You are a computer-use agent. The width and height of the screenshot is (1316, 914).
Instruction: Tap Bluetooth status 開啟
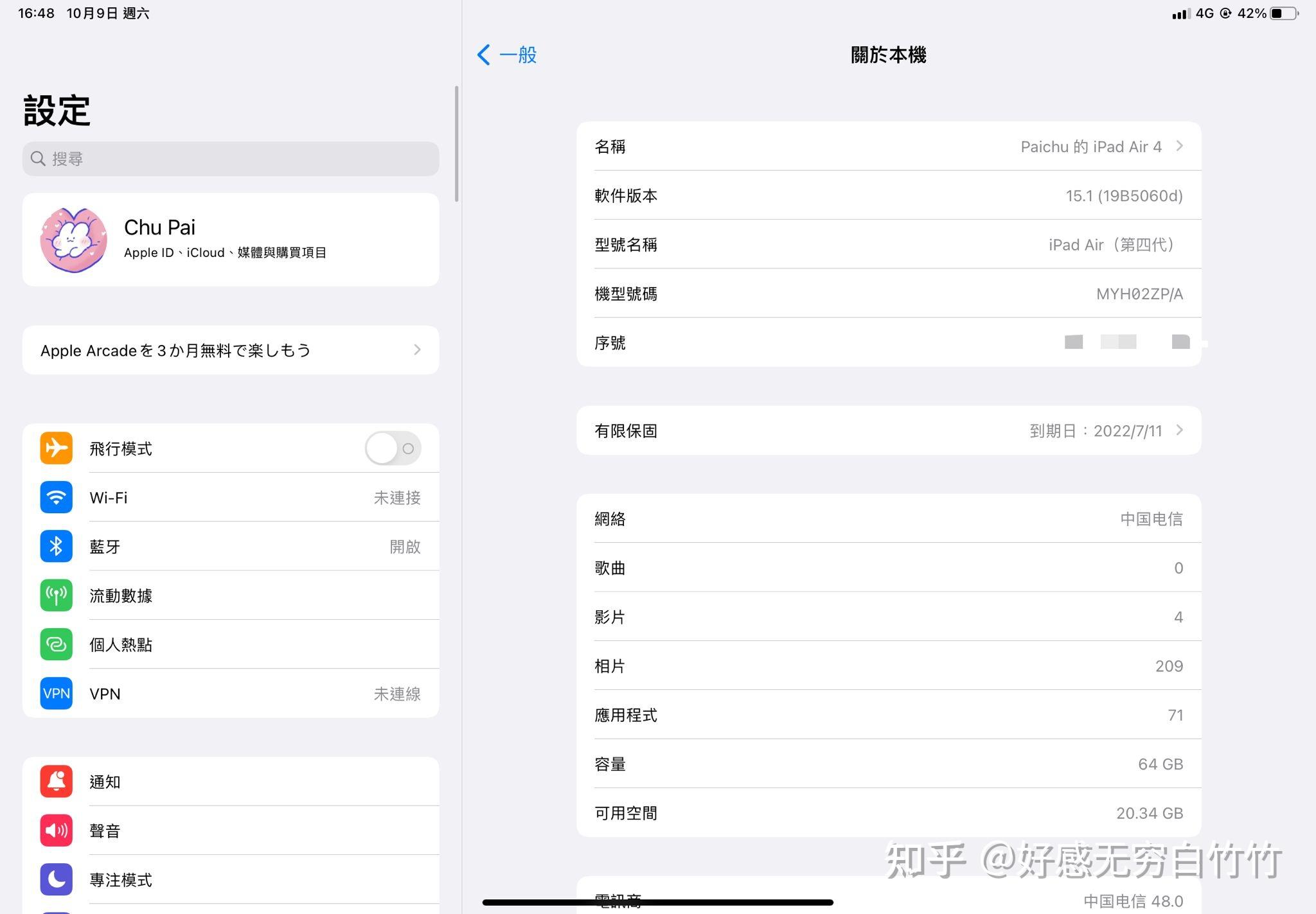click(x=405, y=547)
